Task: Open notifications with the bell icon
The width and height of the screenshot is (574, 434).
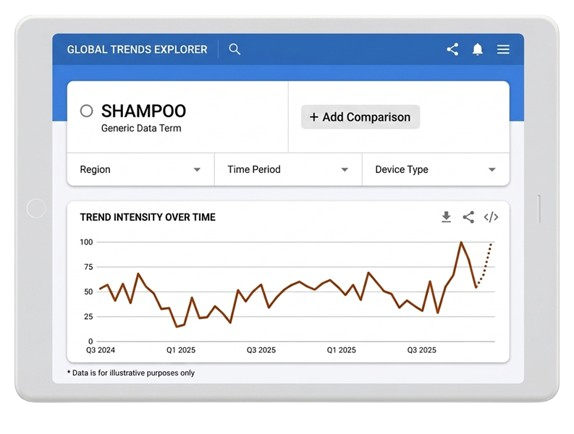Action: (x=477, y=49)
